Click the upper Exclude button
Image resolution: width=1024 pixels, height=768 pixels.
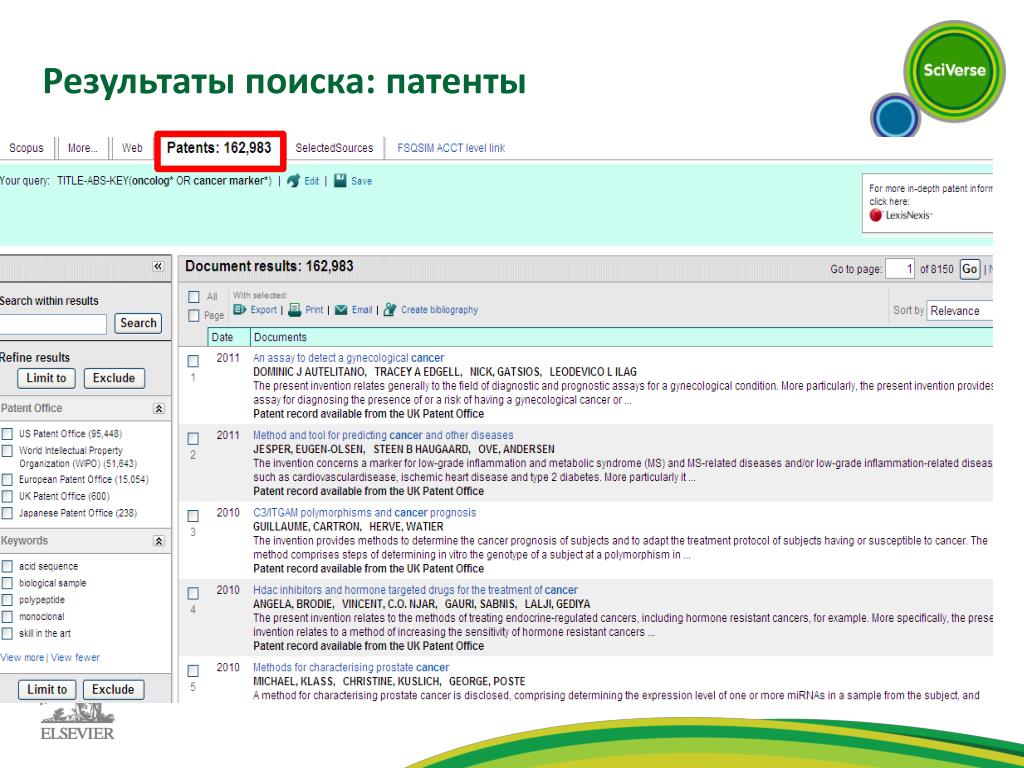click(x=114, y=378)
